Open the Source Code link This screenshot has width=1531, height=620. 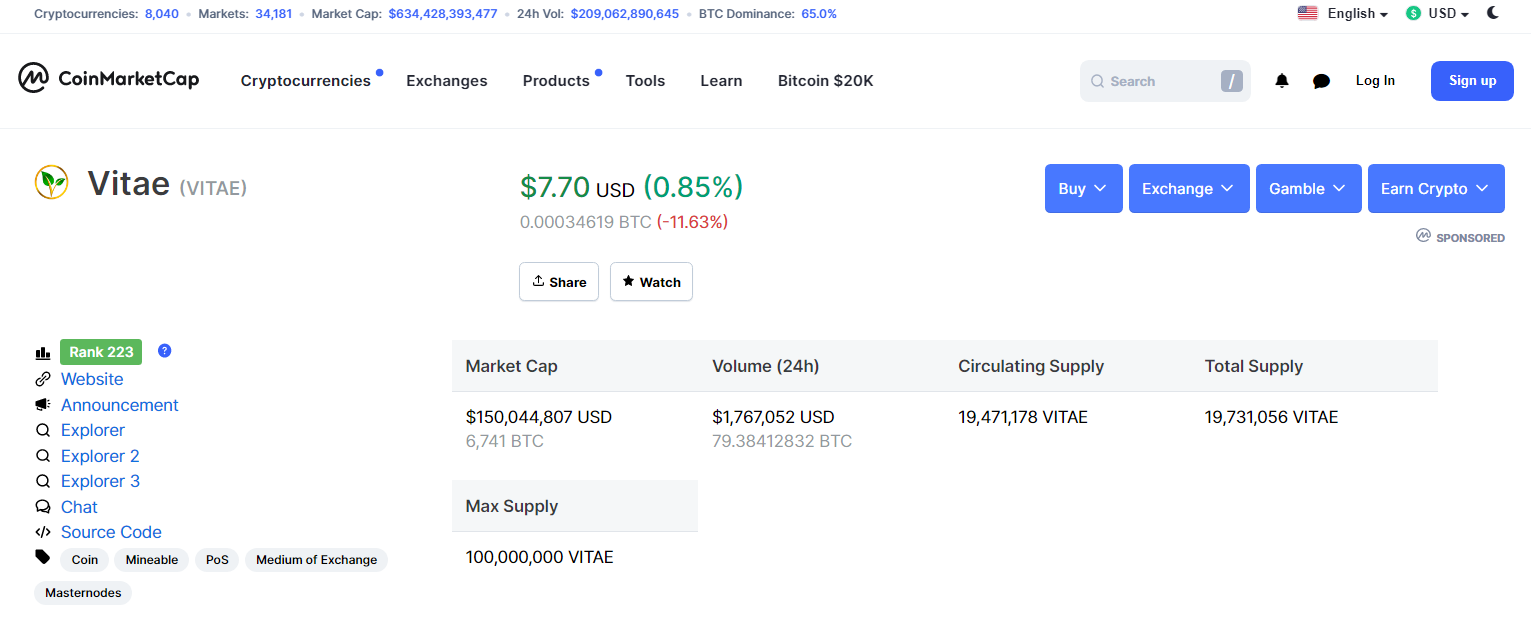click(111, 532)
